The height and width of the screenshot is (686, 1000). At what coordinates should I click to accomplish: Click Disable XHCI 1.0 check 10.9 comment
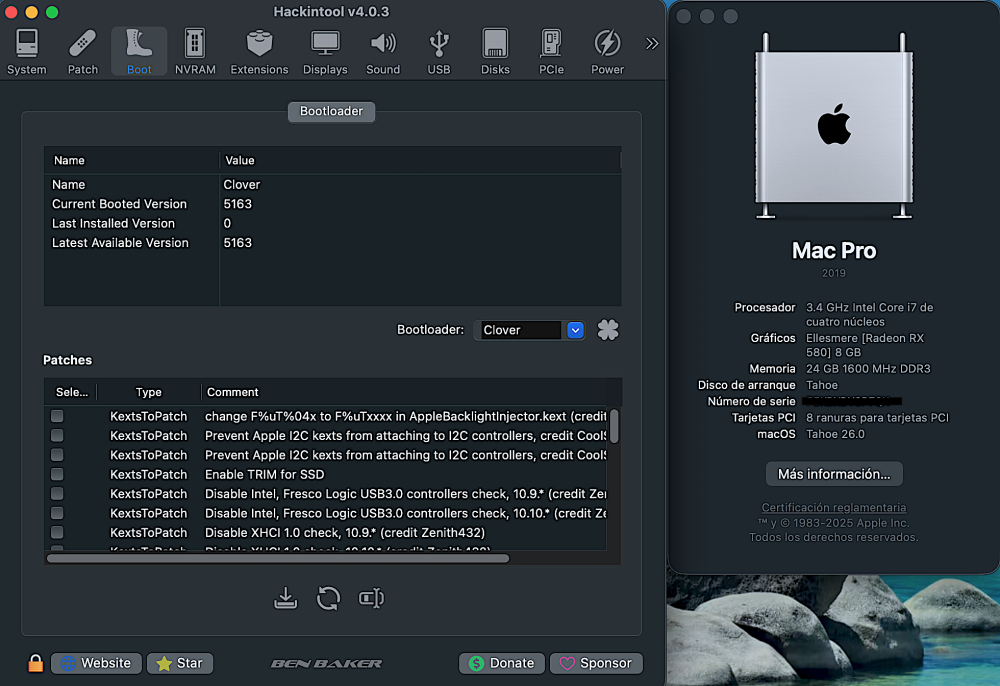point(344,532)
